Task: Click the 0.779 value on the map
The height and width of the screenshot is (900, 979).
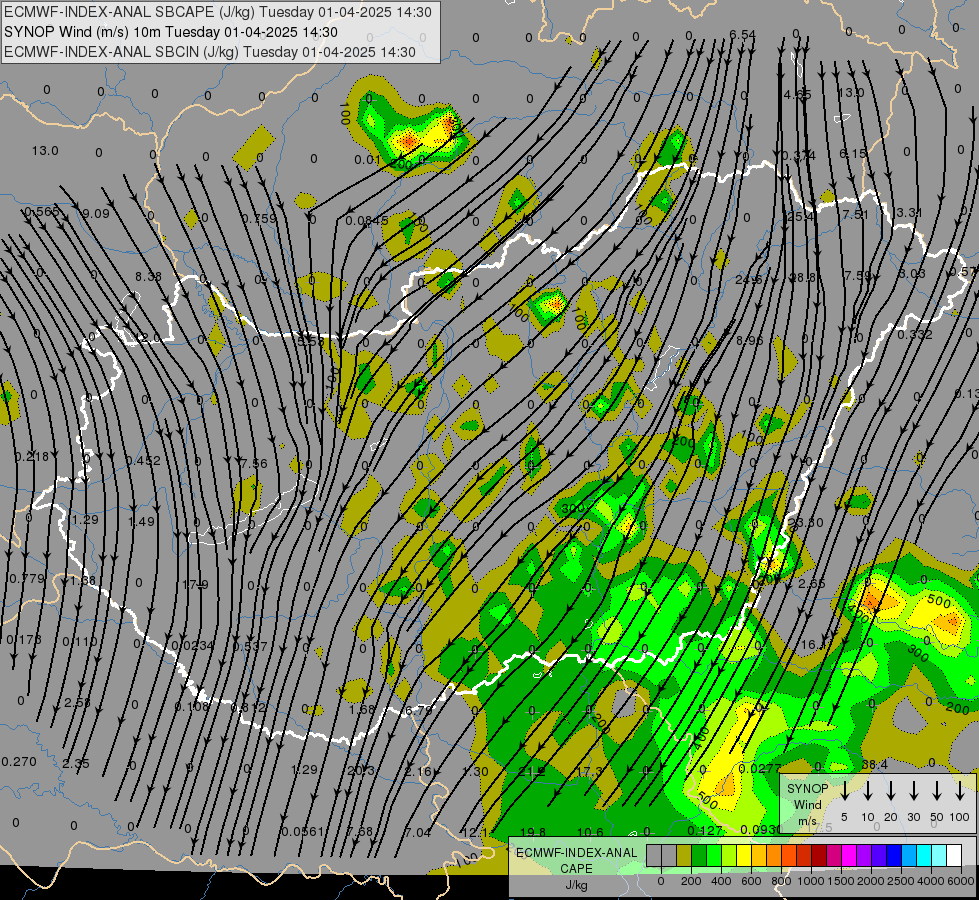Action: 27,579
